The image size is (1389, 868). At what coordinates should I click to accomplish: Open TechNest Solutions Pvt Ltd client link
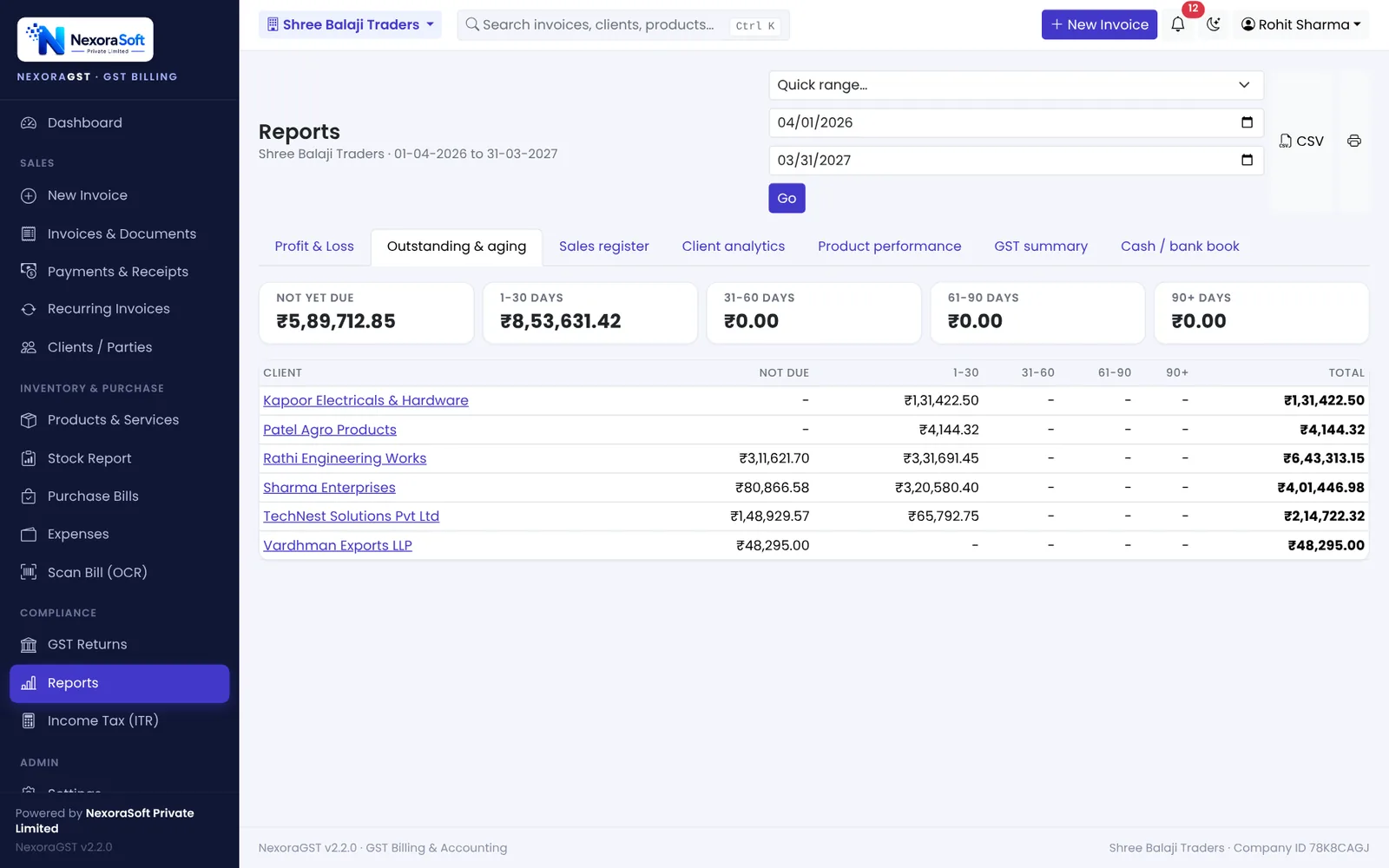tap(351, 516)
